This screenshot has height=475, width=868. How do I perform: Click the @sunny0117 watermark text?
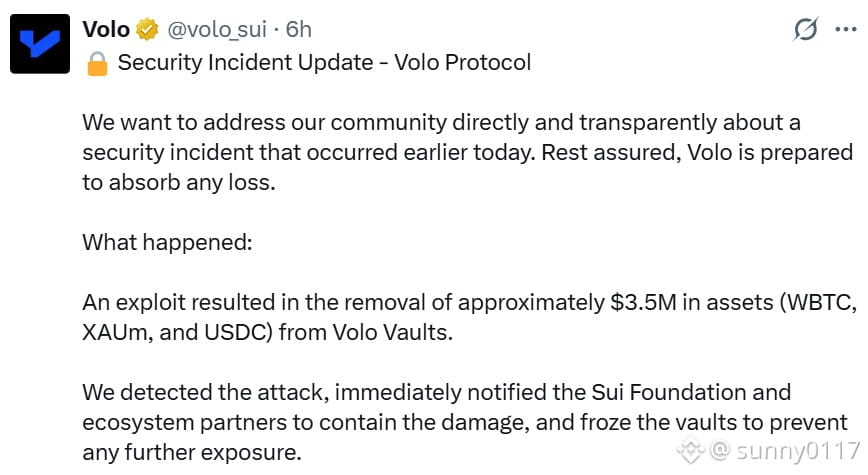(x=784, y=451)
